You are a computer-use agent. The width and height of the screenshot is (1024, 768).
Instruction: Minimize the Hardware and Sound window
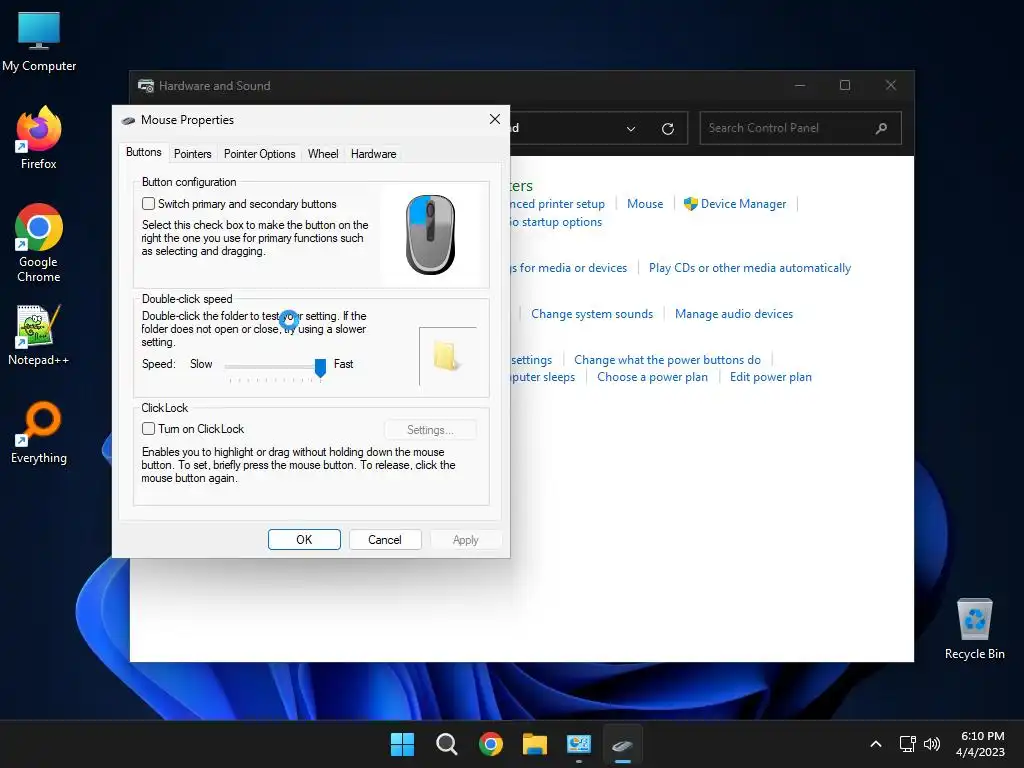point(800,86)
